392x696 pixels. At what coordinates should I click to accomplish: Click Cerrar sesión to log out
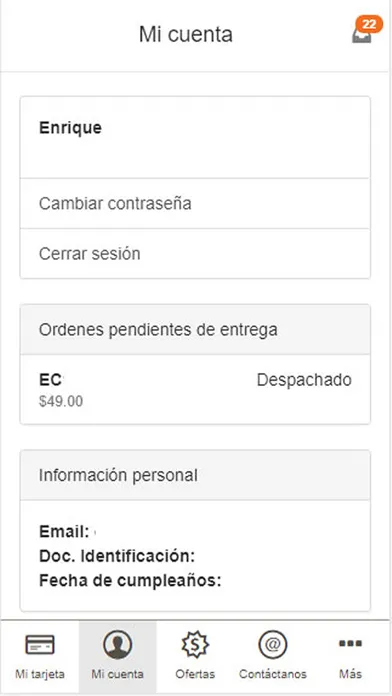(x=195, y=254)
